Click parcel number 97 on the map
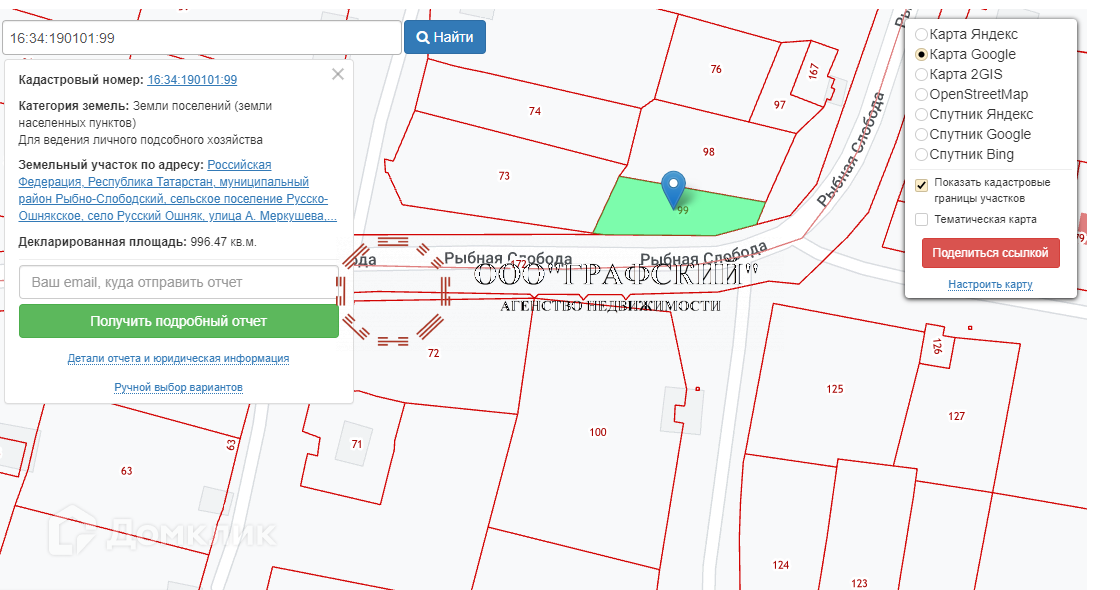Screen dimensions: 1120x590 [779, 105]
